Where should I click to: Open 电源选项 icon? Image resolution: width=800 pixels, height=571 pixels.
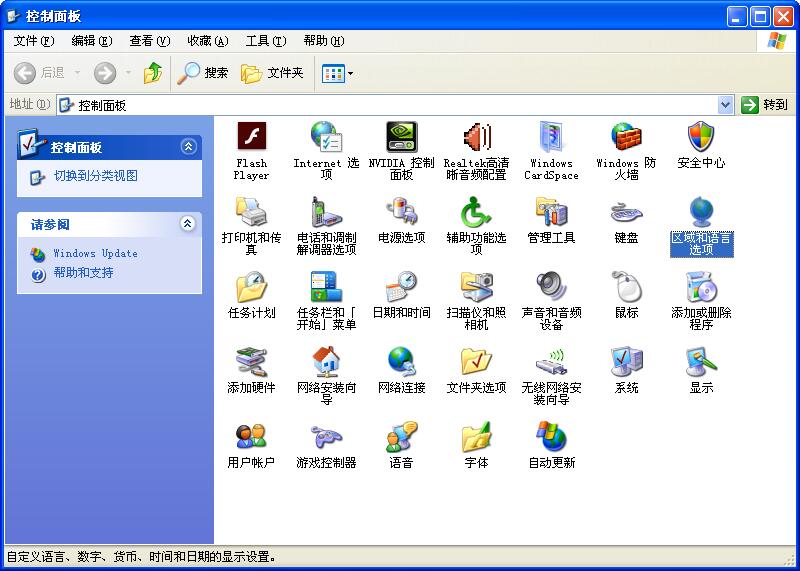[x=402, y=211]
